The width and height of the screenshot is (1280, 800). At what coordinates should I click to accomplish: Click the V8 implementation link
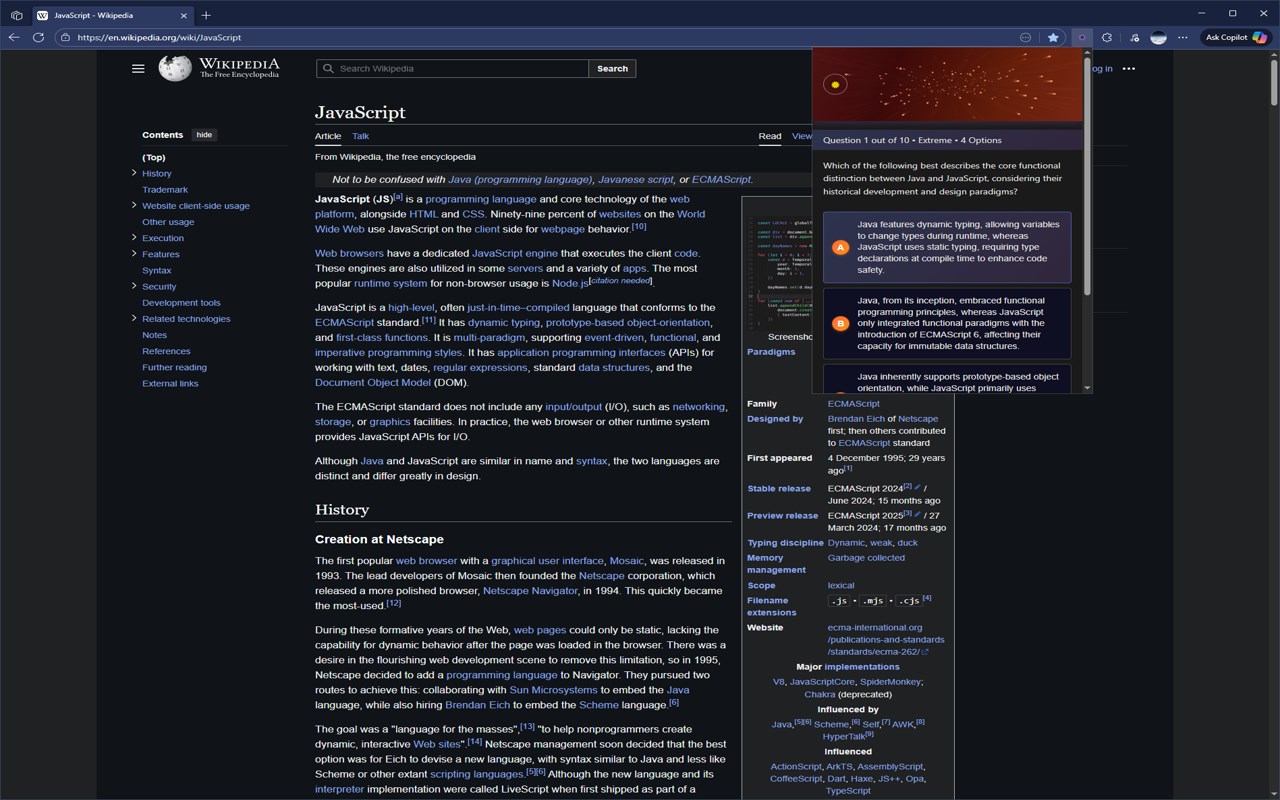coord(779,682)
